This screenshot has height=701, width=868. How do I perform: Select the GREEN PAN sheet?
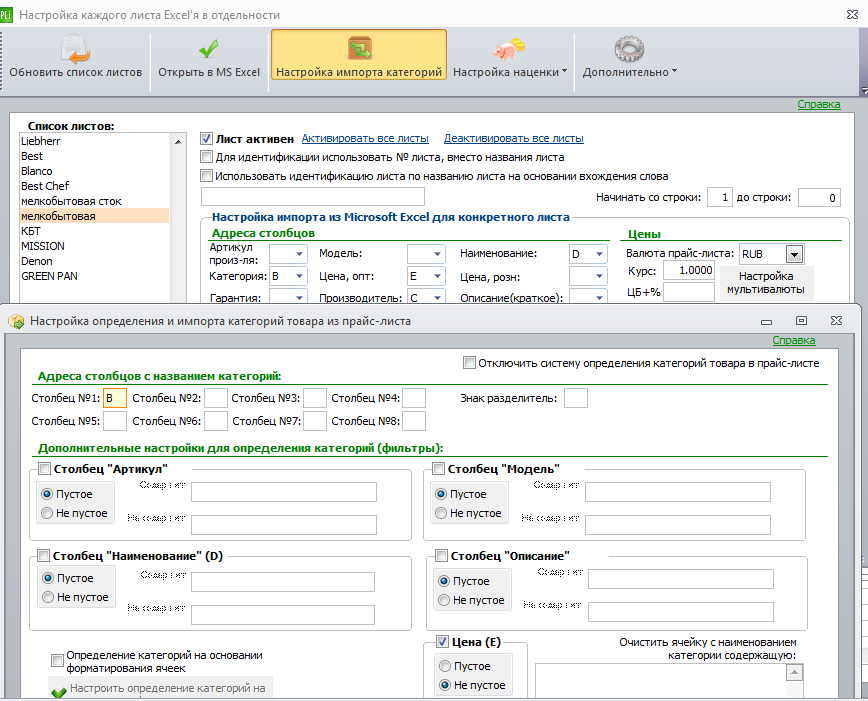pyautogui.click(x=94, y=276)
